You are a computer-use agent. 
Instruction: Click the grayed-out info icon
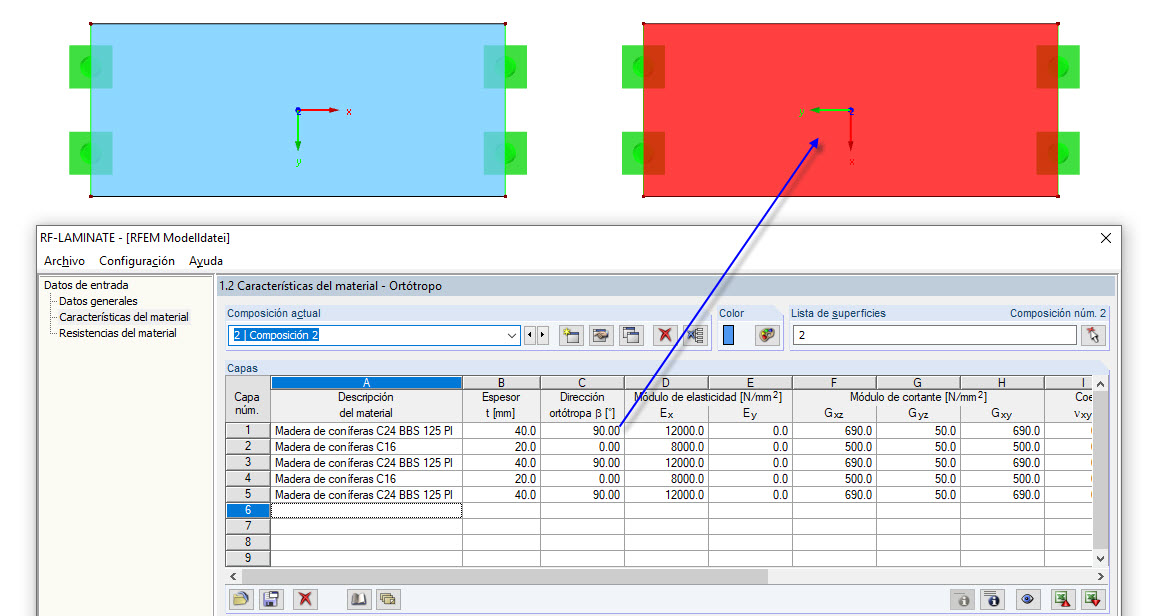click(963, 599)
